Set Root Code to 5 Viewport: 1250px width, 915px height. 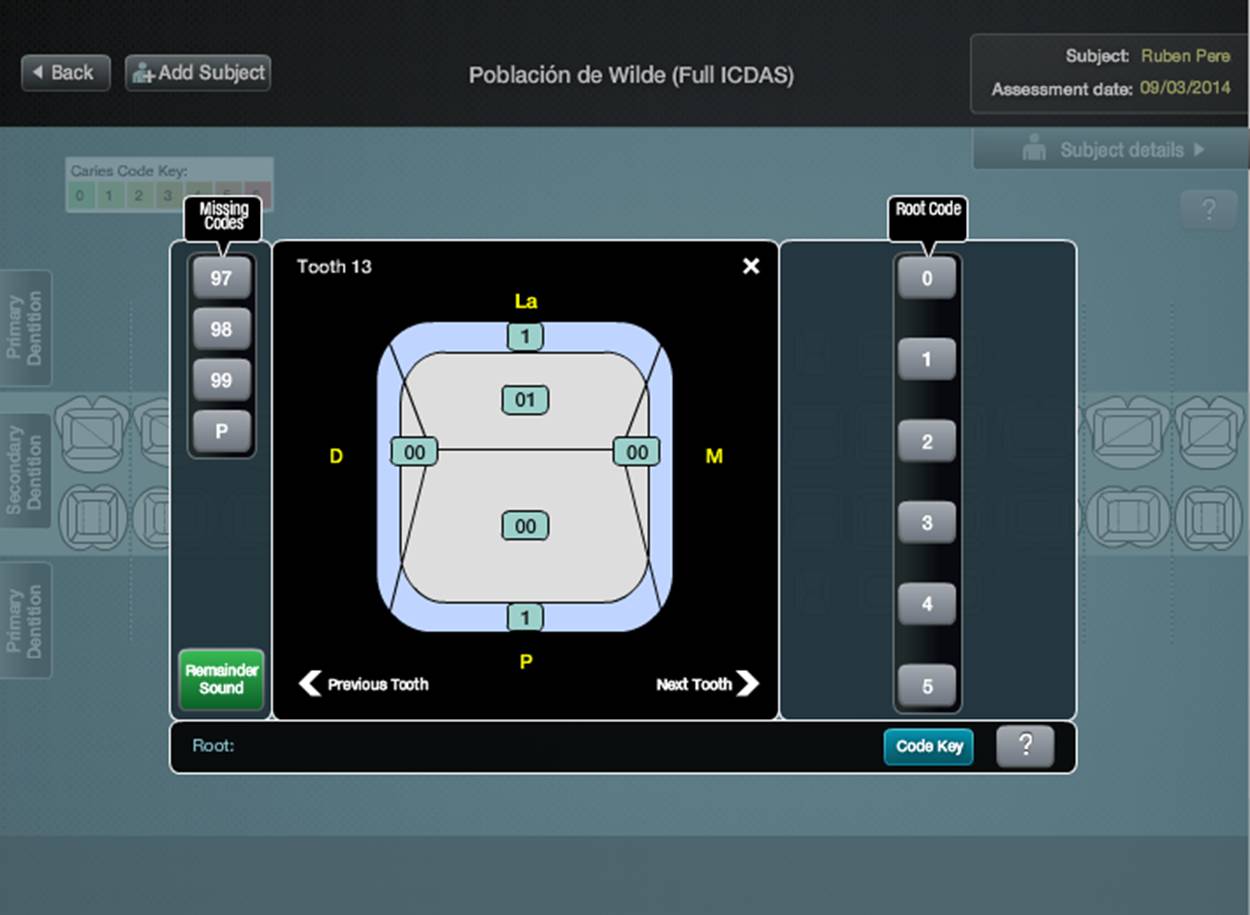pos(926,686)
